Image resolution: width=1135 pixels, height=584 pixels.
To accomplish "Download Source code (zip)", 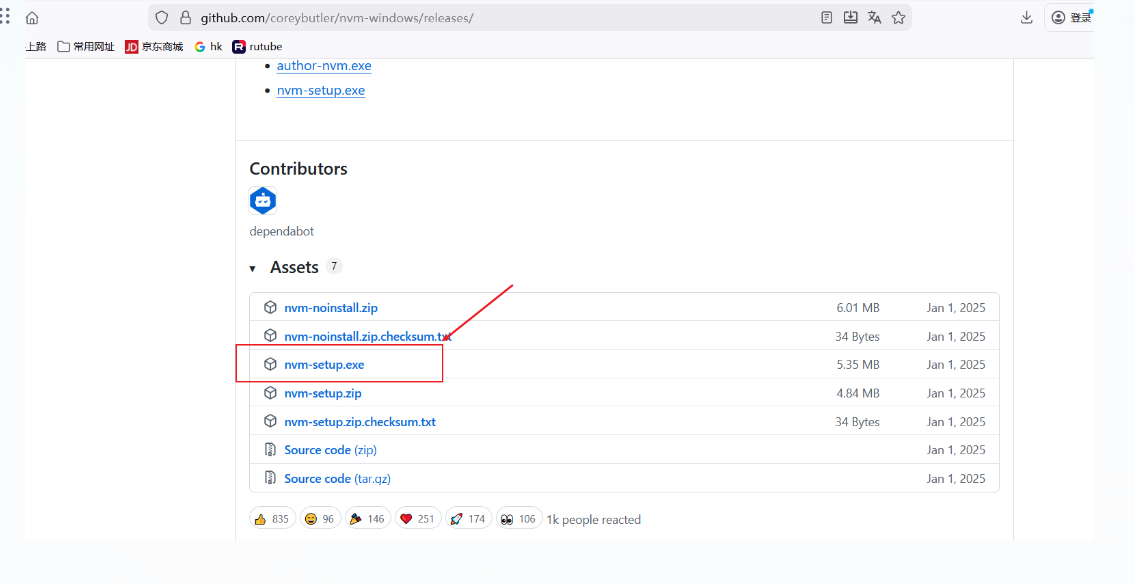I will pyautogui.click(x=330, y=450).
